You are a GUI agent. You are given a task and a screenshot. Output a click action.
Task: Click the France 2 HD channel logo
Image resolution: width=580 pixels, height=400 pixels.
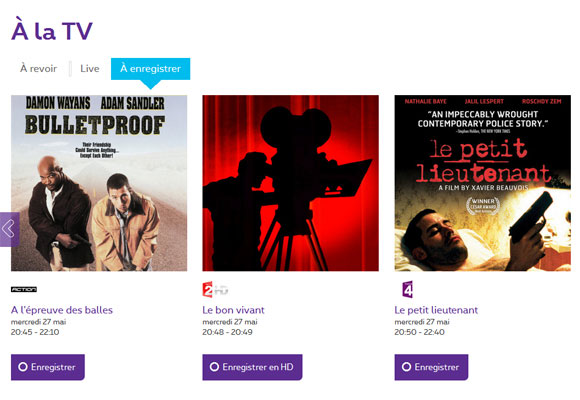pos(215,289)
